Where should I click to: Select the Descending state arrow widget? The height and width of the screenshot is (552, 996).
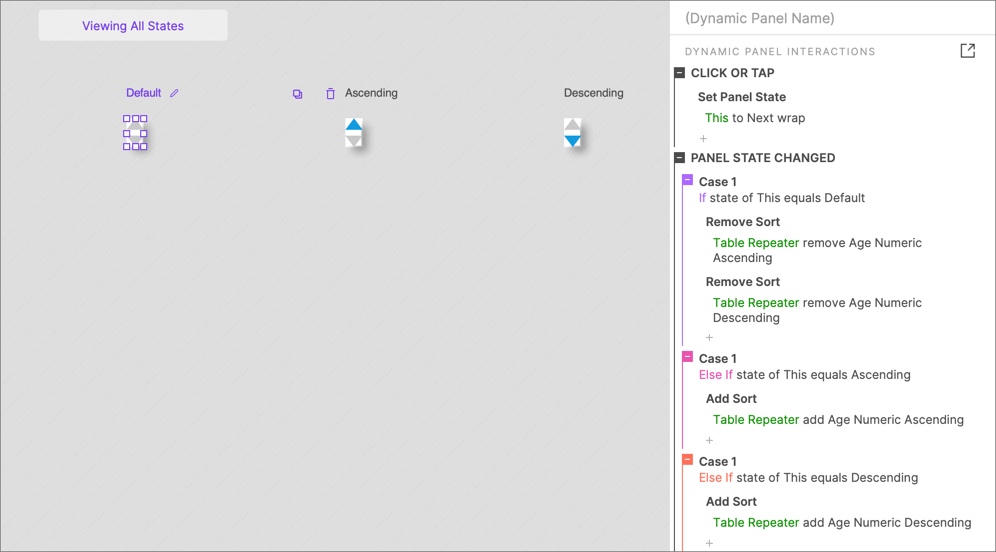572,132
